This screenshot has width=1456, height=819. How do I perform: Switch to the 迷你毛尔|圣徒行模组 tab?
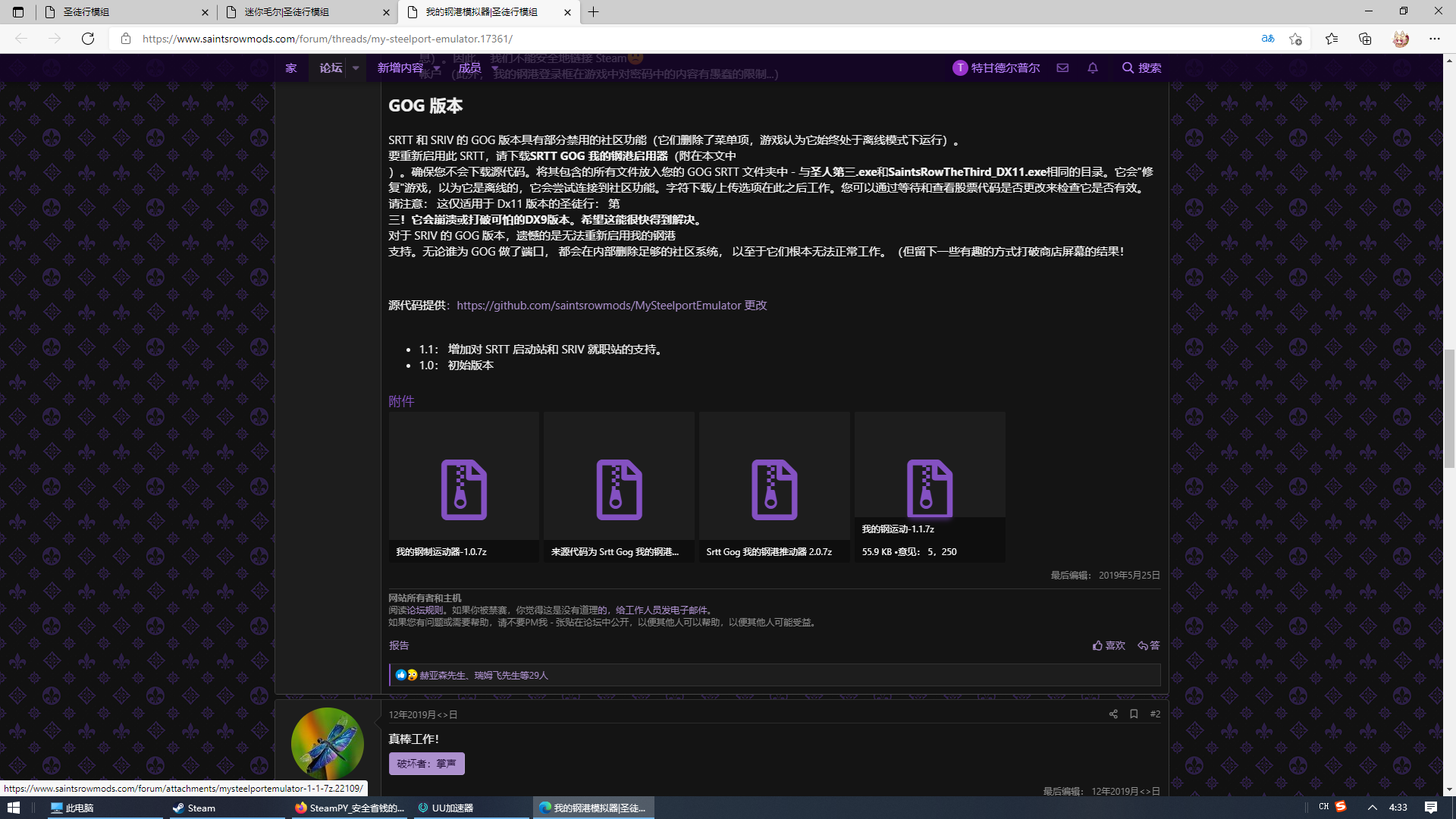click(307, 12)
